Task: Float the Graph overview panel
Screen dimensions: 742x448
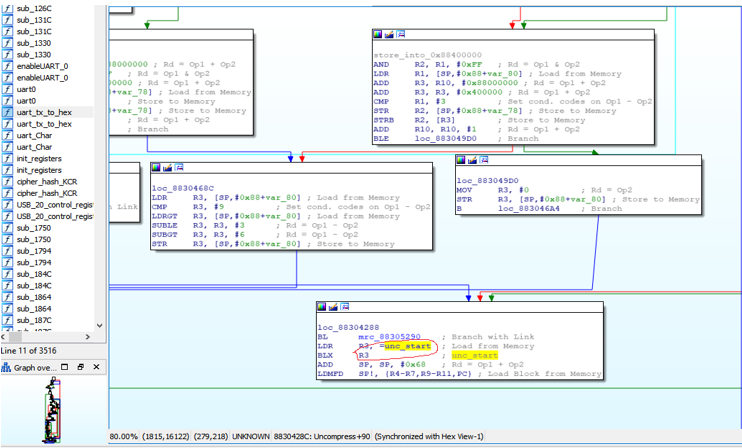Action: pyautogui.click(x=80, y=367)
